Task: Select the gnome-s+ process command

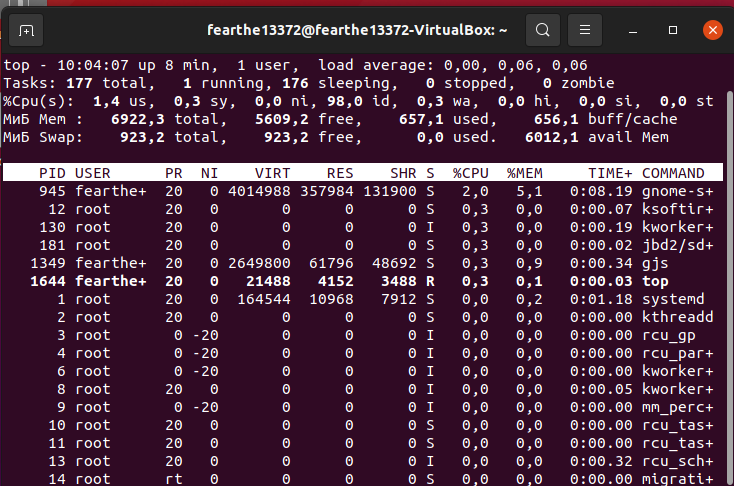Action: coord(677,191)
